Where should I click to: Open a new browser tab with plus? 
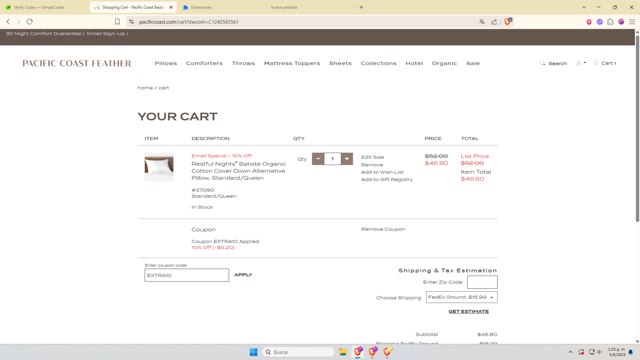[x=361, y=7]
